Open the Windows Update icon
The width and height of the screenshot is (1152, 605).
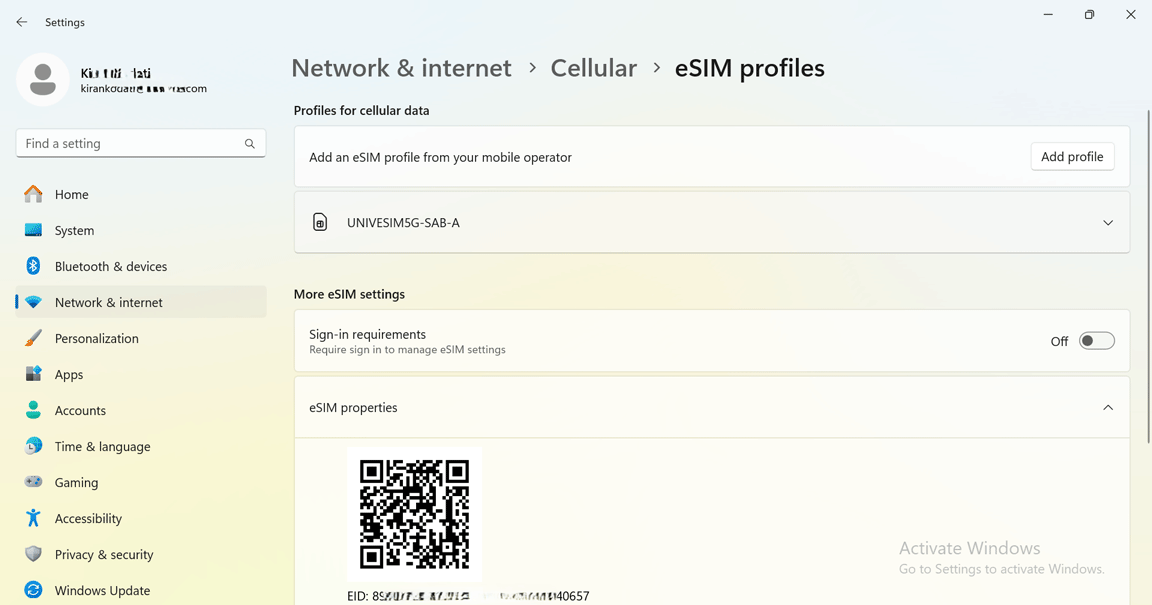[34, 590]
